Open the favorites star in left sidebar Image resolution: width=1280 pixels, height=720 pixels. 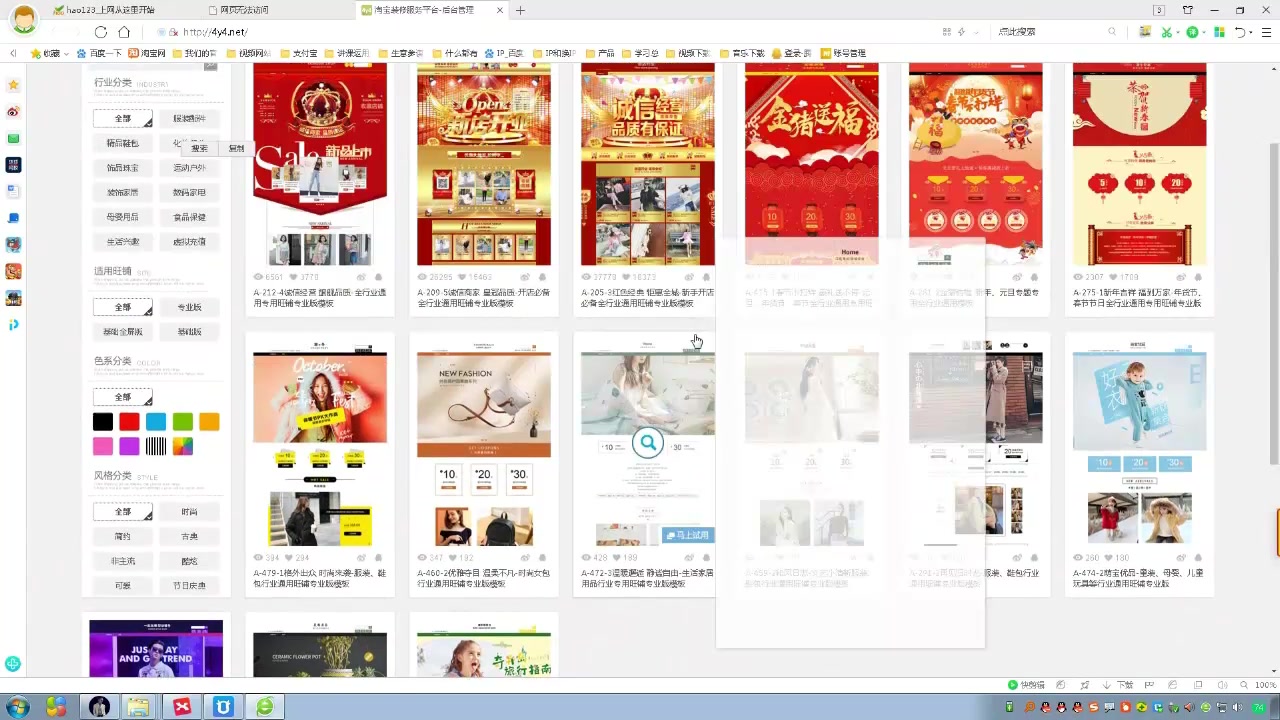pyautogui.click(x=13, y=86)
